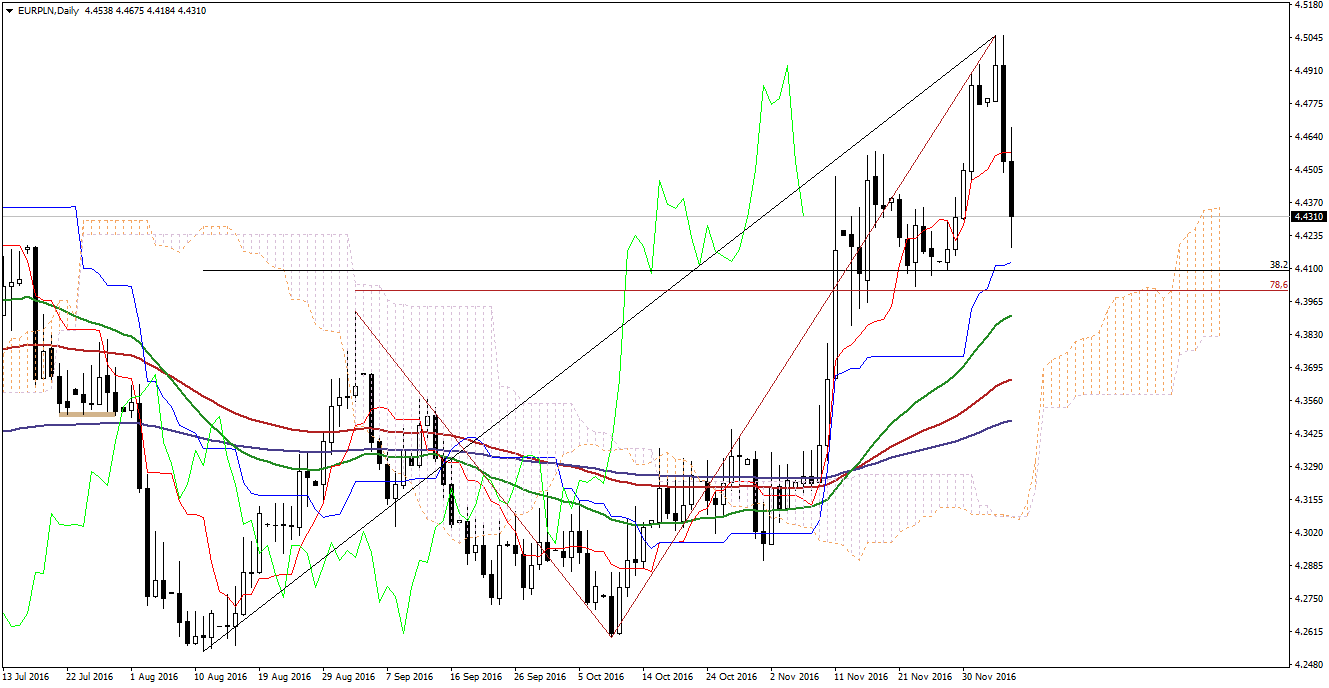The width and height of the screenshot is (1329, 688).
Task: Click the 30 Nov 2016 date label
Action: click(987, 677)
